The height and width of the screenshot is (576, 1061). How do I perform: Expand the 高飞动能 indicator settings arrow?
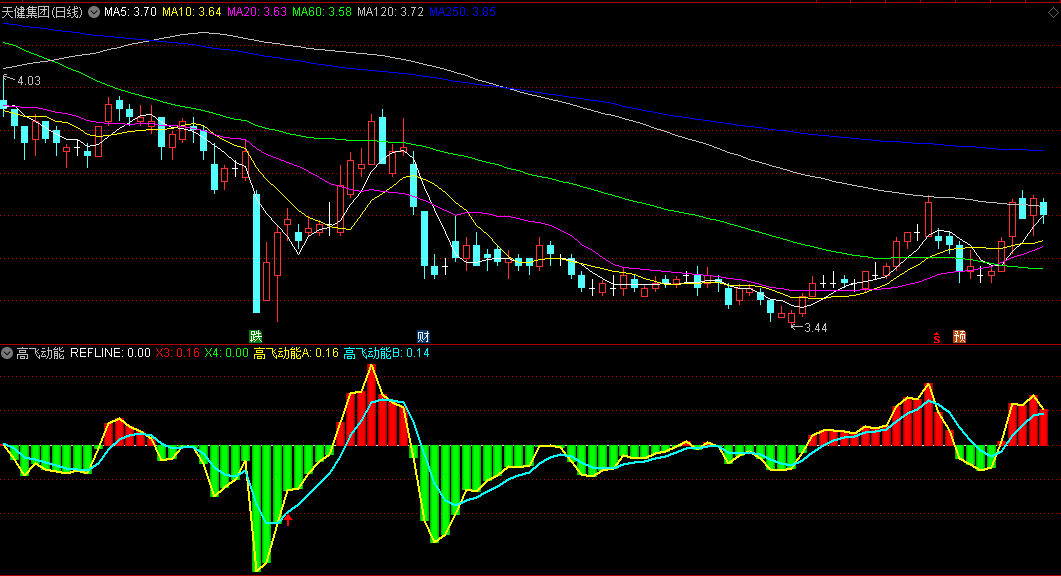[7, 353]
